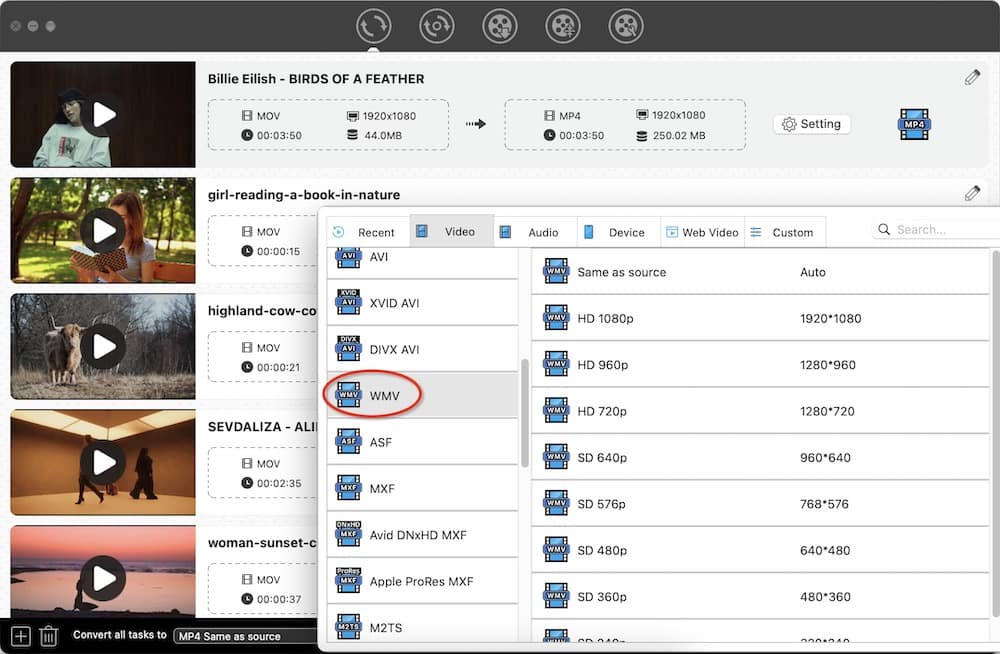This screenshot has width=1000, height=654.
Task: Select WMV Same as source preset
Action: 760,272
